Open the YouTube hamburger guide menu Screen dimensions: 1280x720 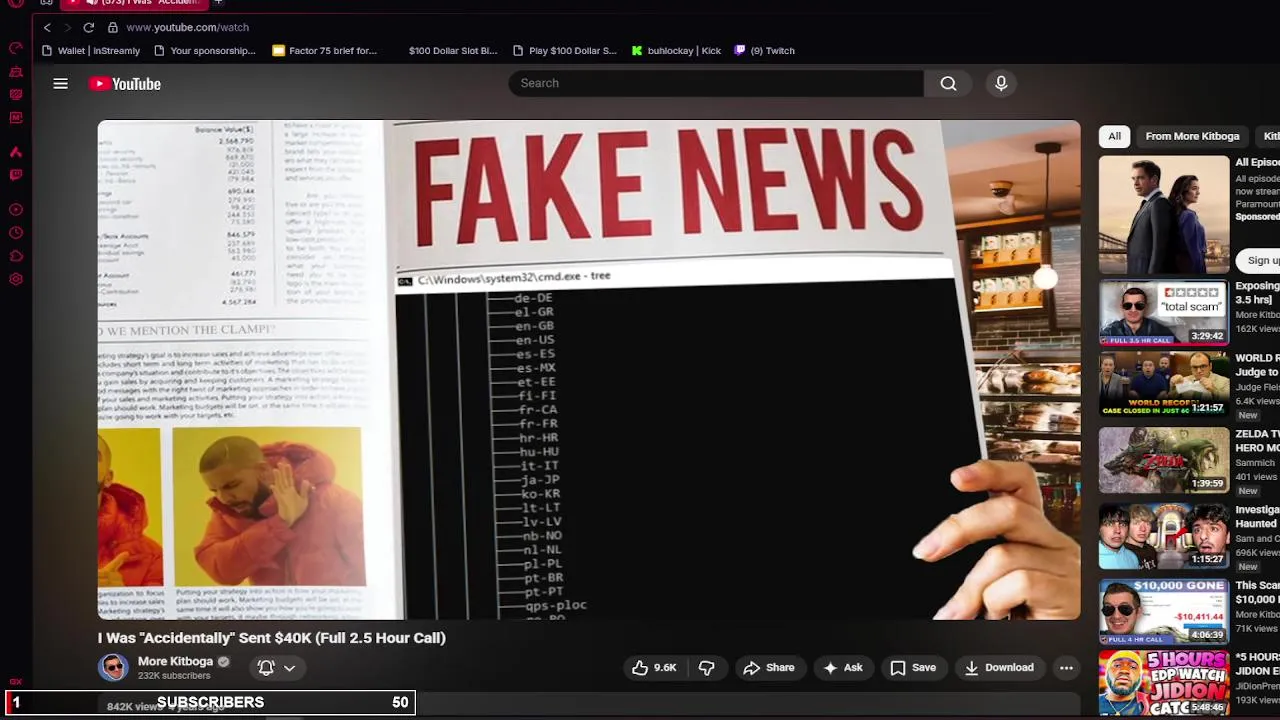point(61,84)
